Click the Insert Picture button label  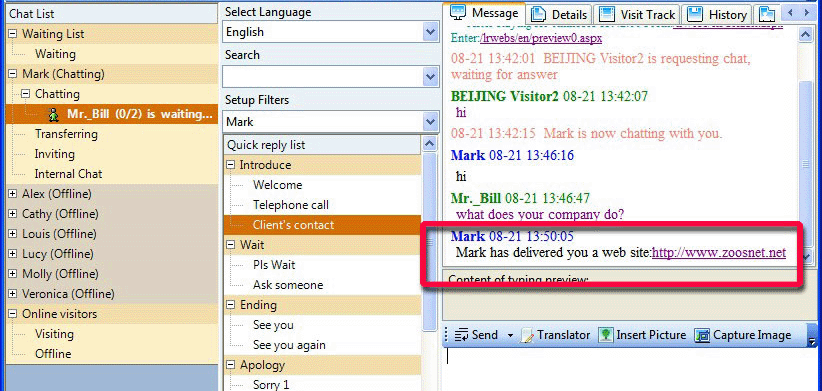651,335
